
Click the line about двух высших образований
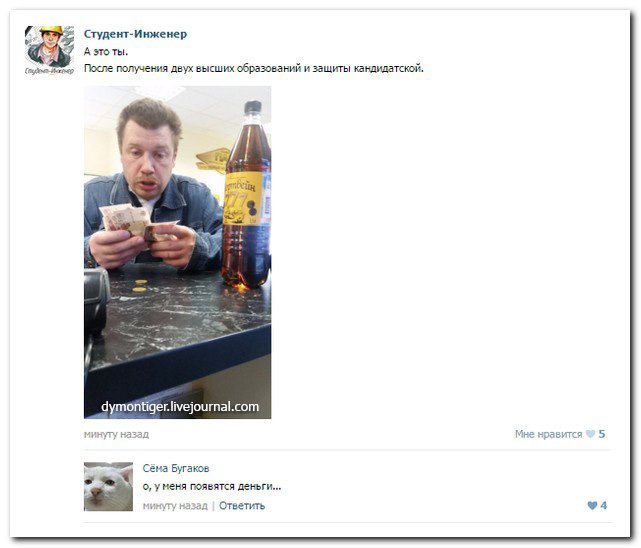click(x=253, y=68)
